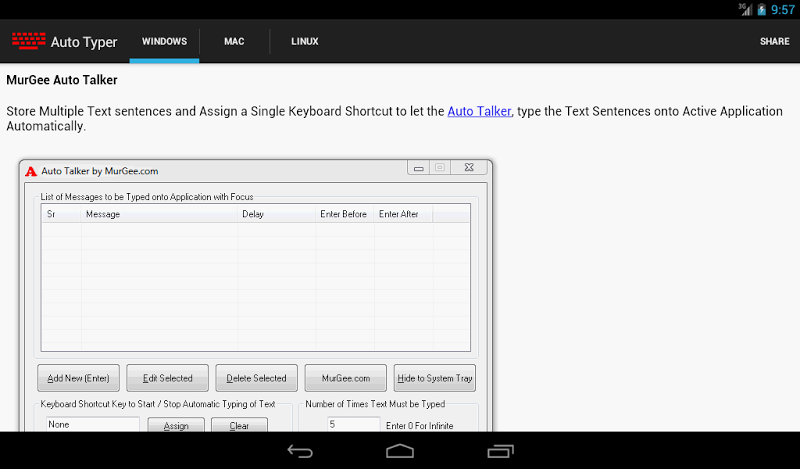Tap the Auto Typer app title
Image resolution: width=800 pixels, height=469 pixels.
pos(84,42)
